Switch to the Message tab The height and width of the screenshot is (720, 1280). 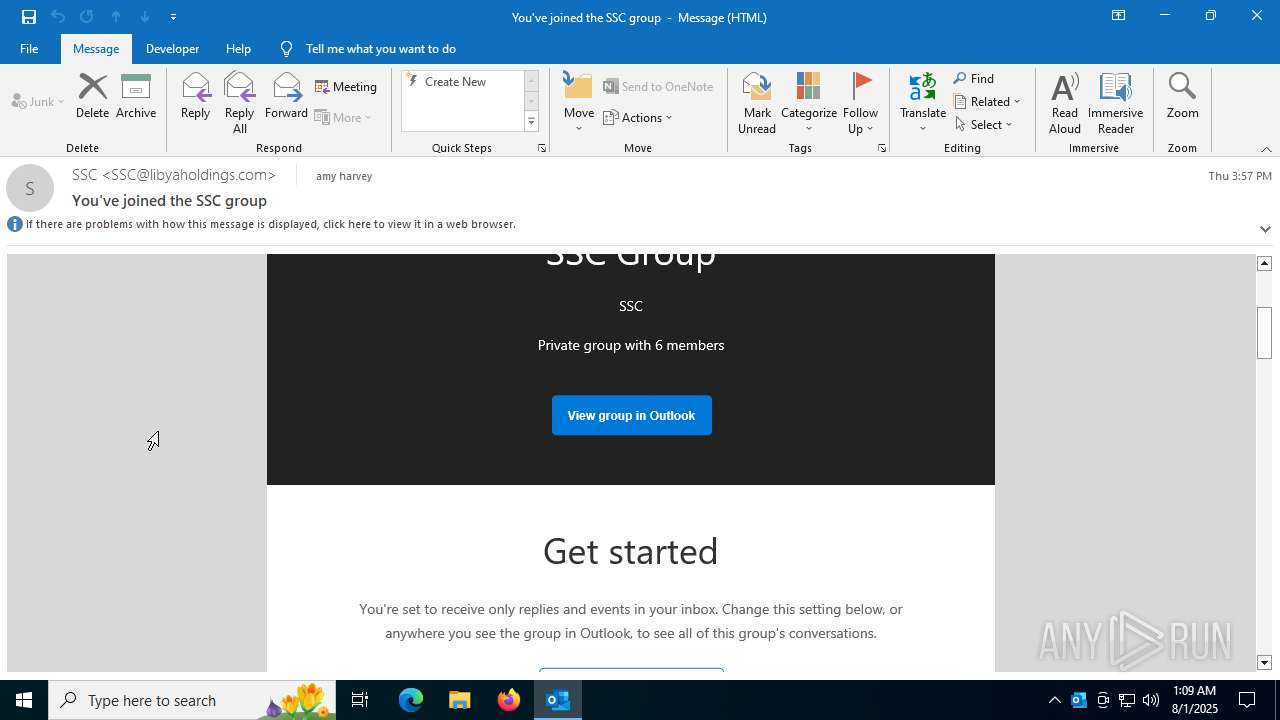(96, 49)
